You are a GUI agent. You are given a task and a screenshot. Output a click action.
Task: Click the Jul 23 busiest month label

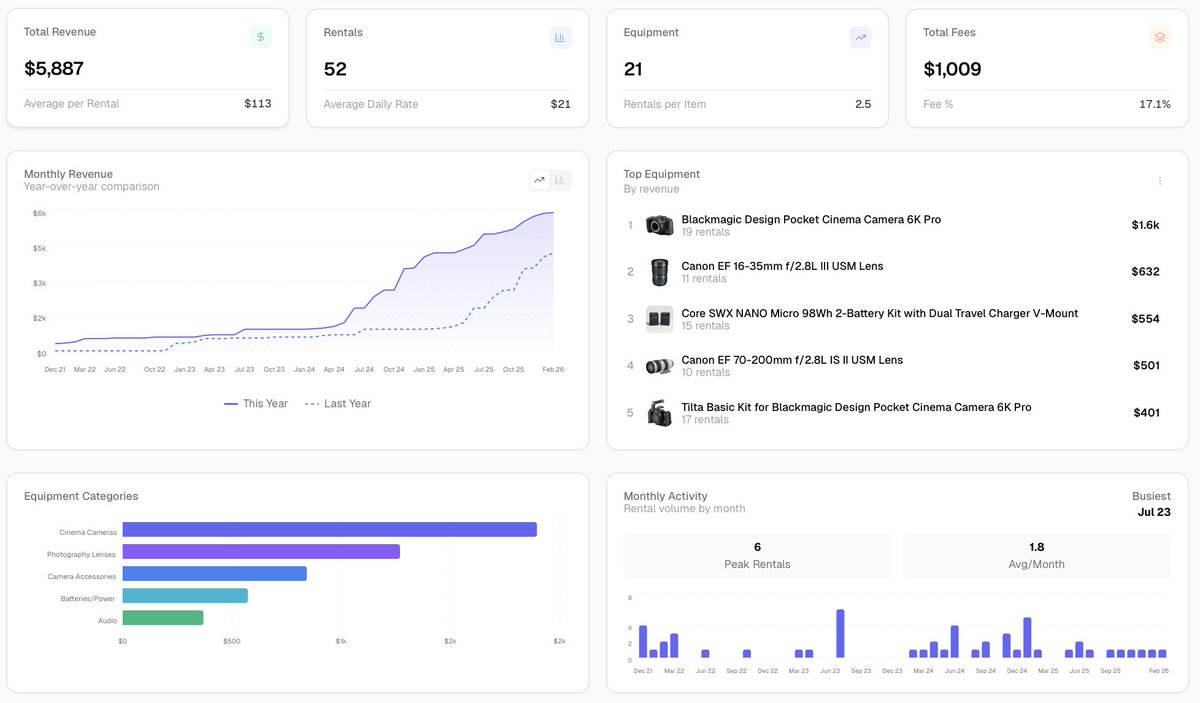(1154, 512)
